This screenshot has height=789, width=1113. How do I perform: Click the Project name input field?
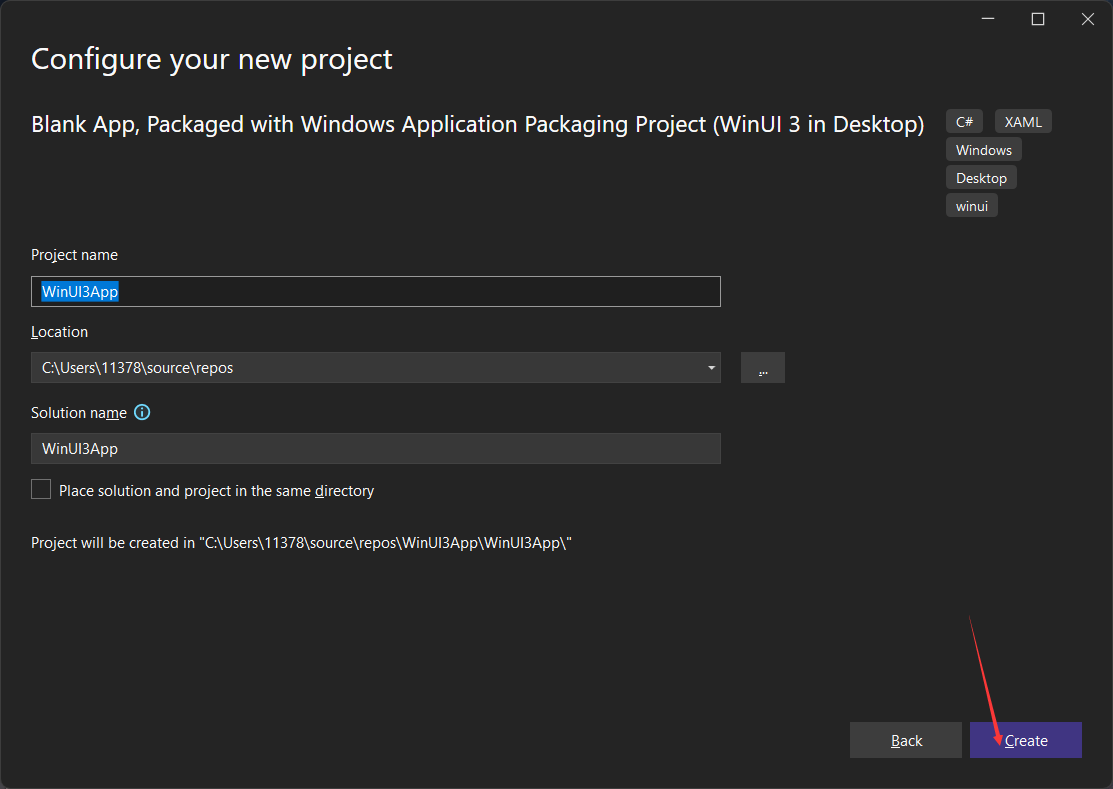pos(375,291)
